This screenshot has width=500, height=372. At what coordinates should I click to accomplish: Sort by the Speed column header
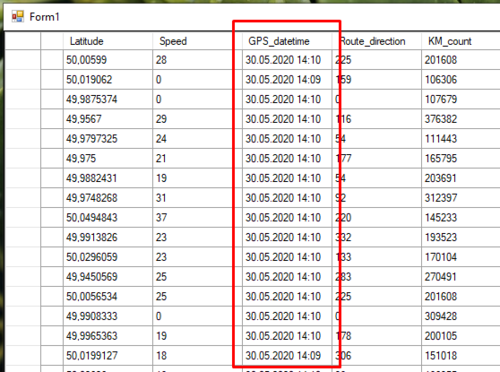pos(198,41)
